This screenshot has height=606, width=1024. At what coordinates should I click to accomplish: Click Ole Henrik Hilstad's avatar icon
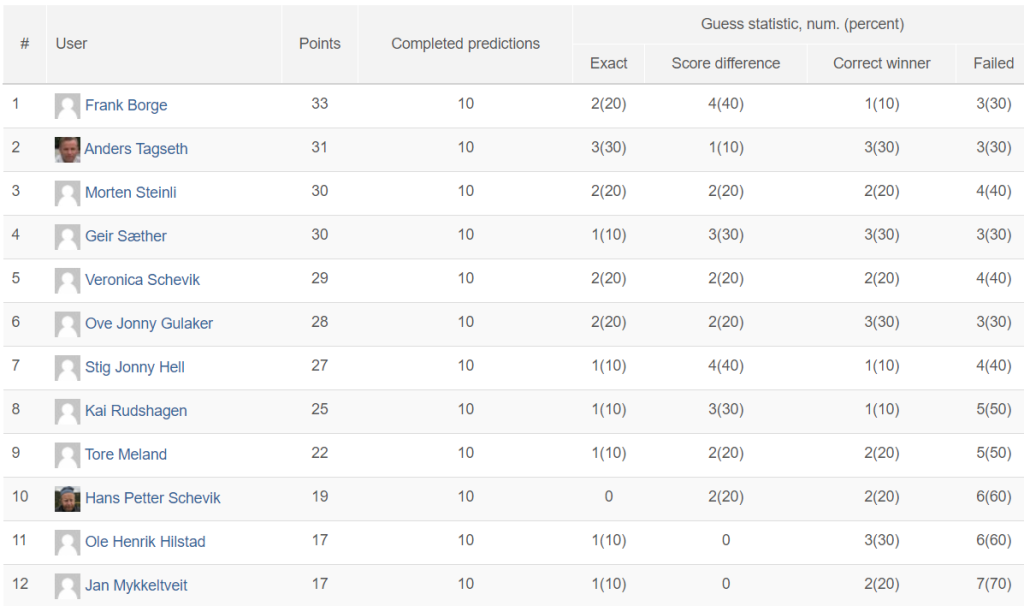(67, 543)
